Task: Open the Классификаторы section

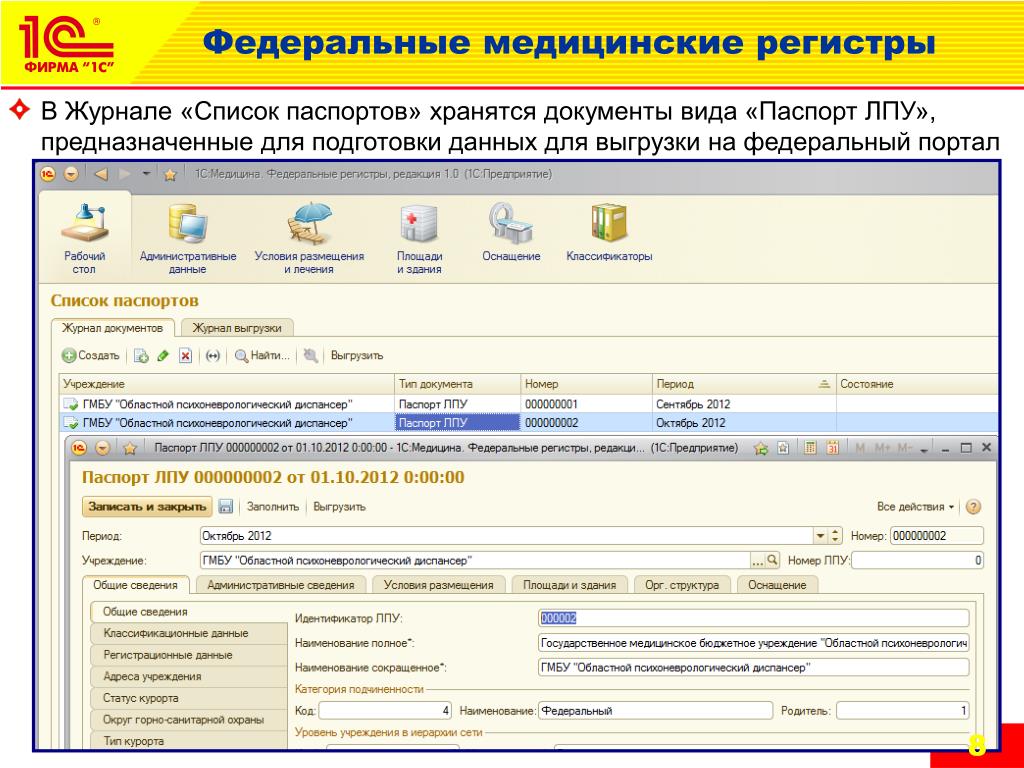Action: coord(609,232)
